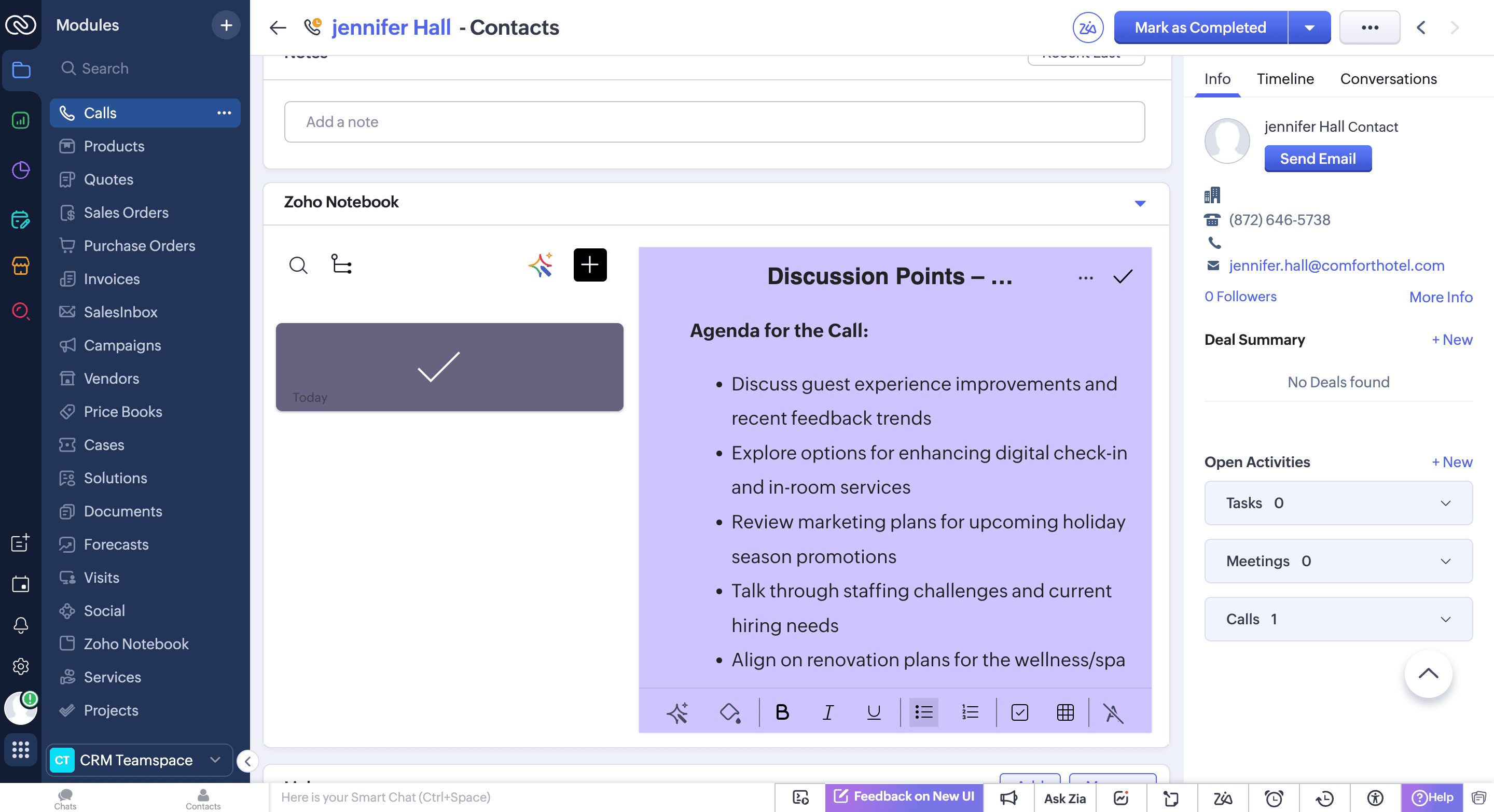Insert table in note editor
The height and width of the screenshot is (812, 1494).
(1065, 712)
